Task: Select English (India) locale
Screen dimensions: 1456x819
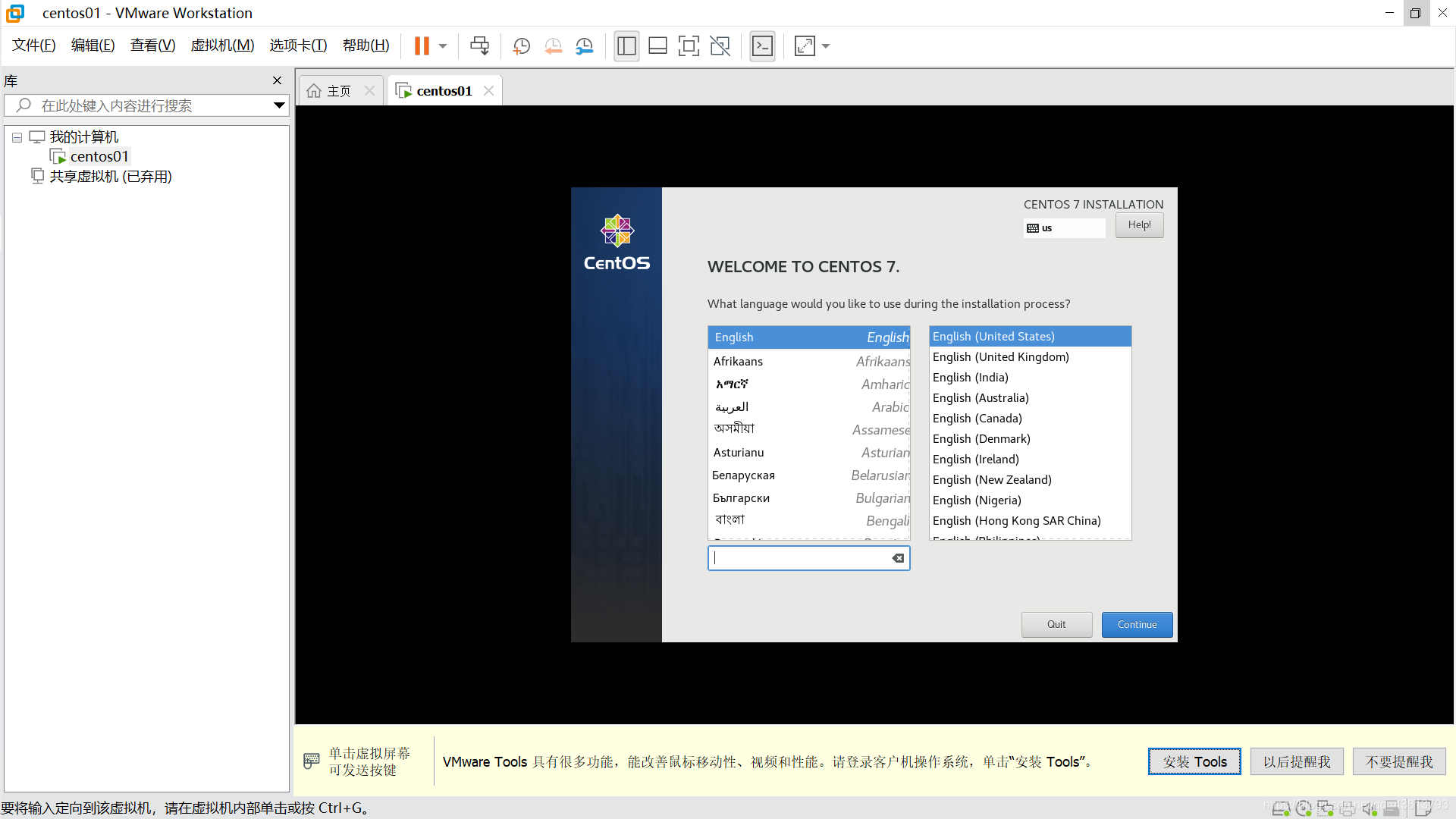Action: 1030,377
